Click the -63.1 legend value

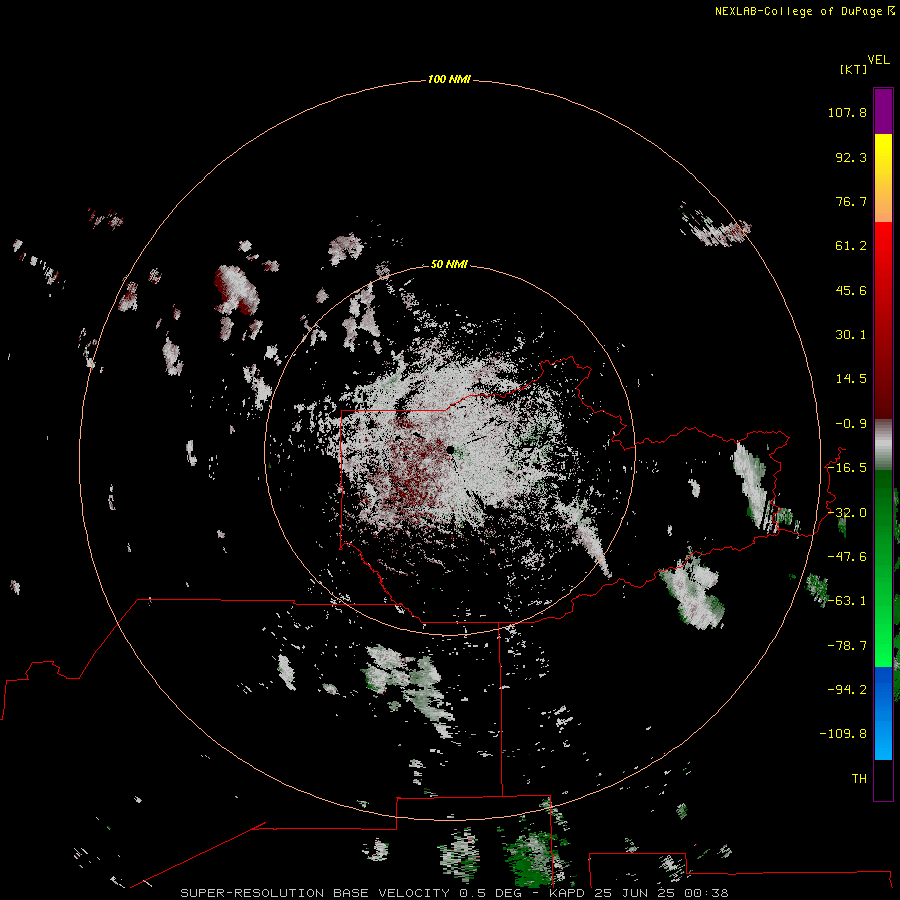[x=847, y=601]
